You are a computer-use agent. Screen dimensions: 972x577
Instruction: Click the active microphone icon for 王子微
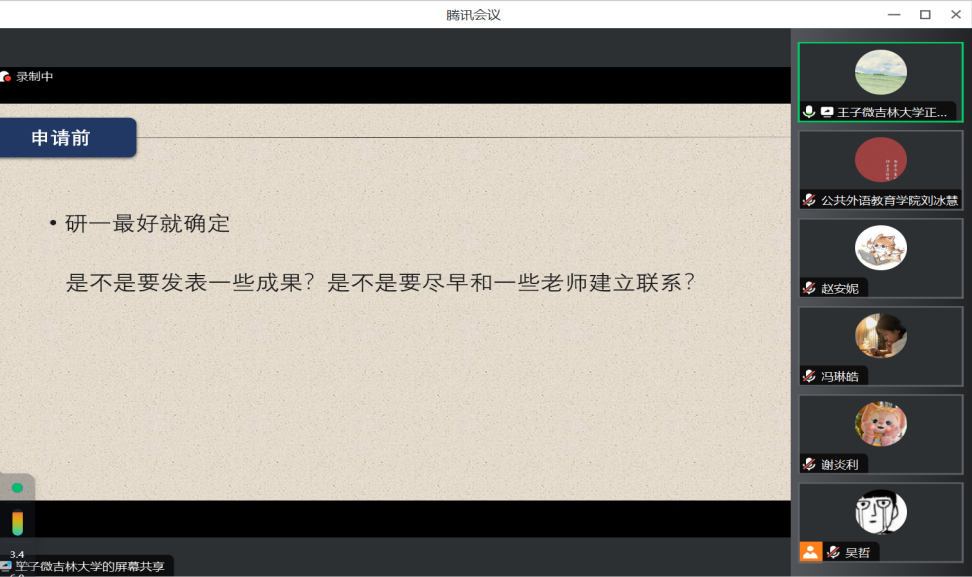809,112
